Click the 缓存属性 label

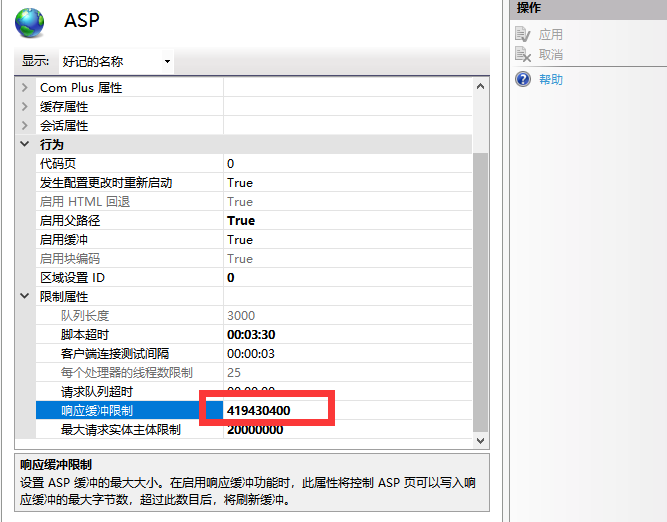click(x=64, y=106)
